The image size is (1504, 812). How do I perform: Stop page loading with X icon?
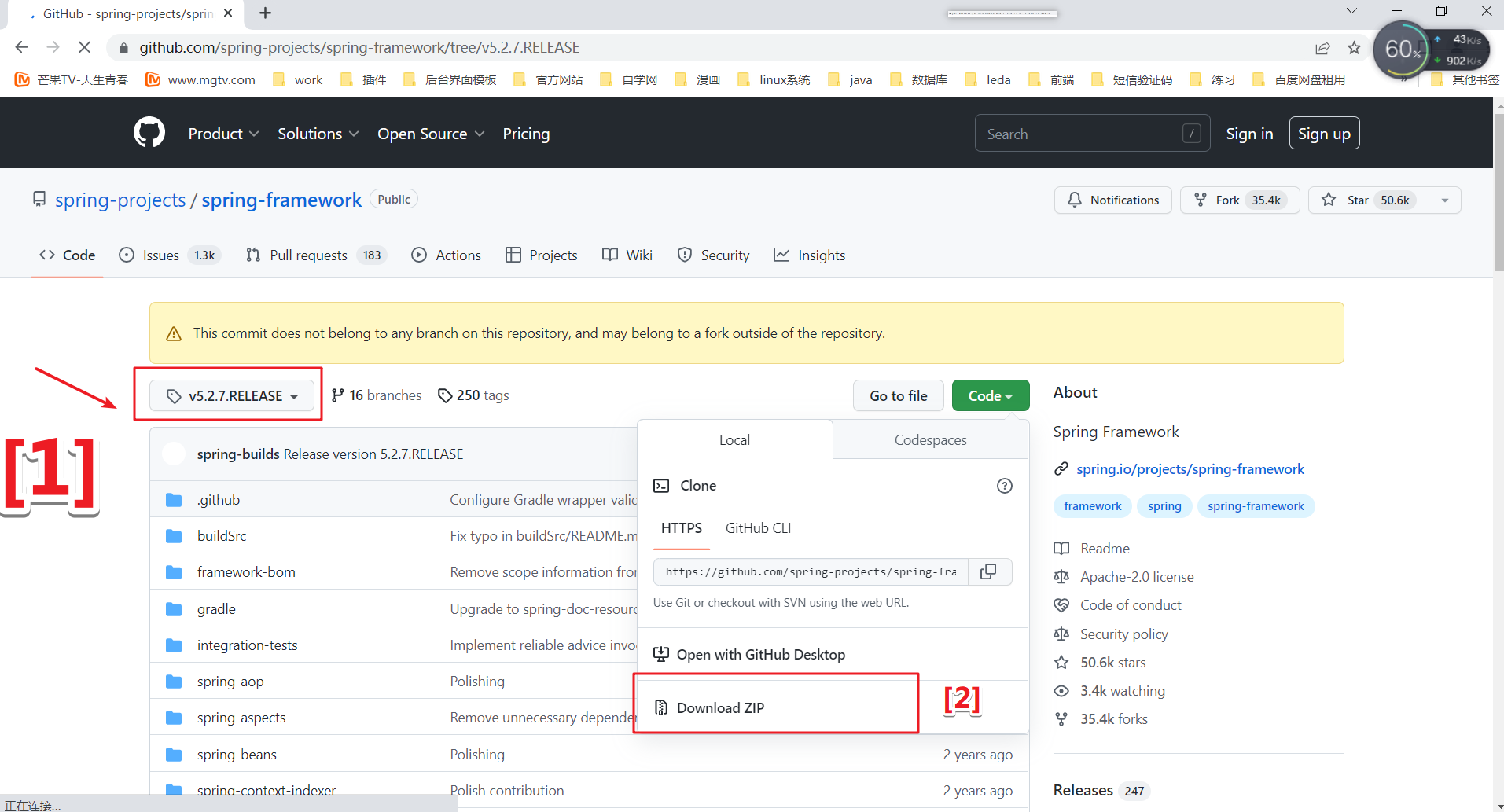tap(84, 47)
